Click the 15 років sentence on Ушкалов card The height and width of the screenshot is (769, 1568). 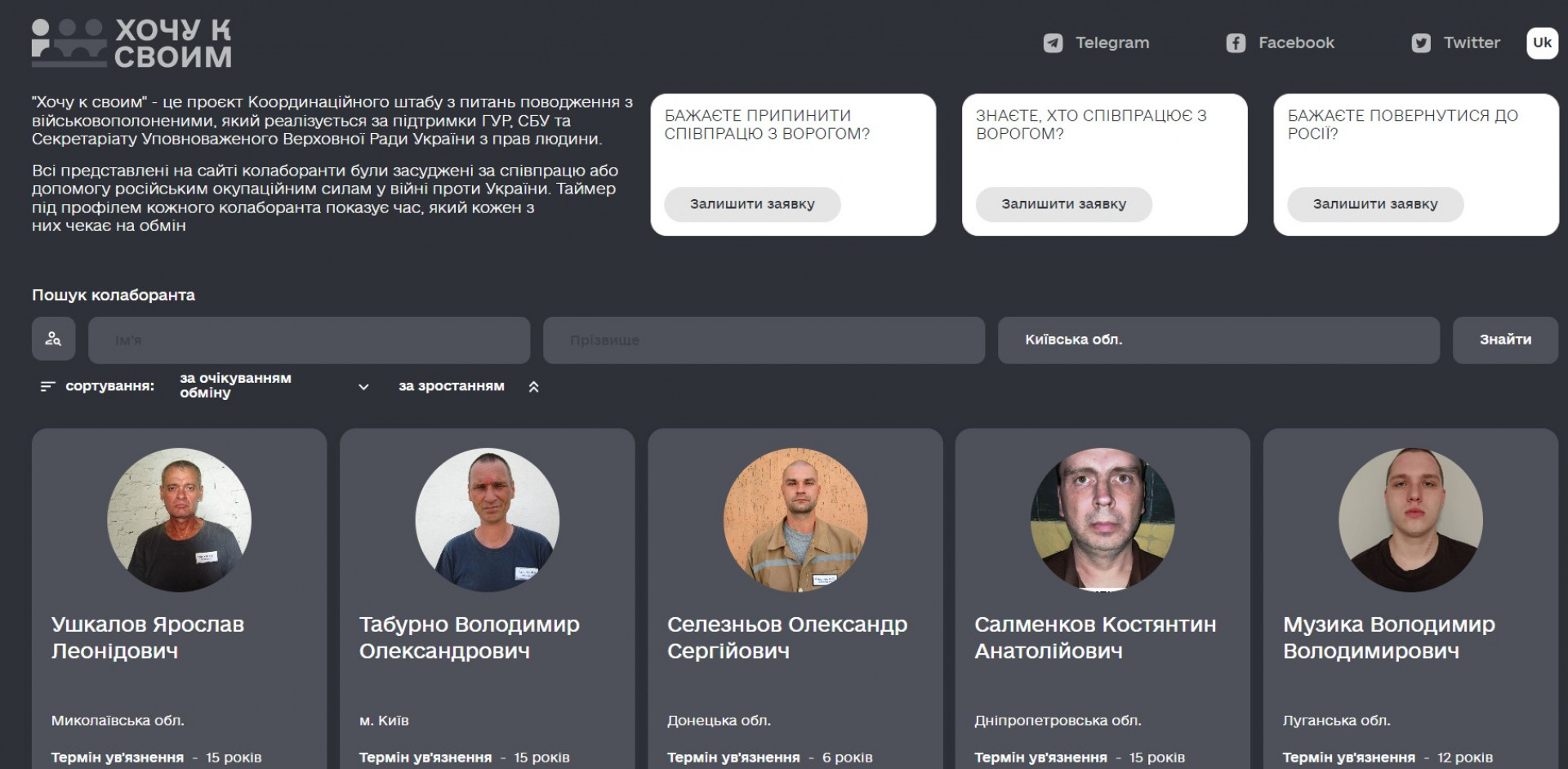pyautogui.click(x=234, y=758)
